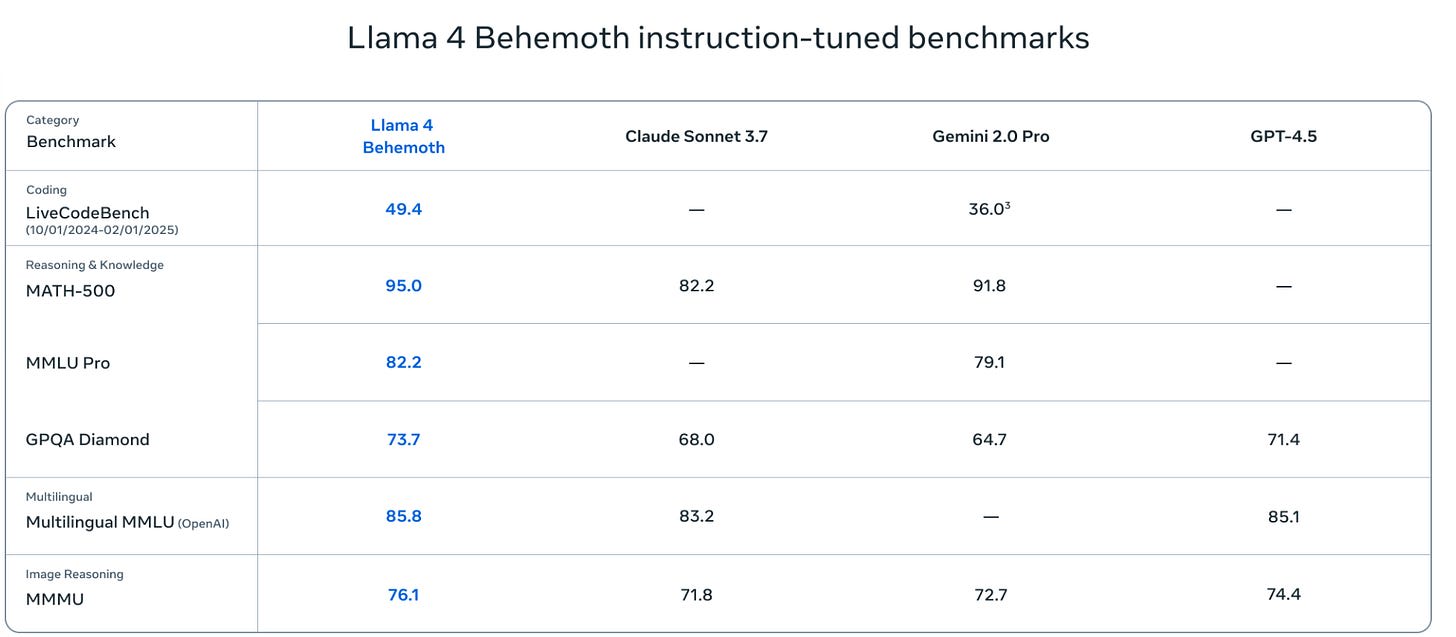
Task: Select the Multilingual MMLU row label
Action: click(x=100, y=522)
